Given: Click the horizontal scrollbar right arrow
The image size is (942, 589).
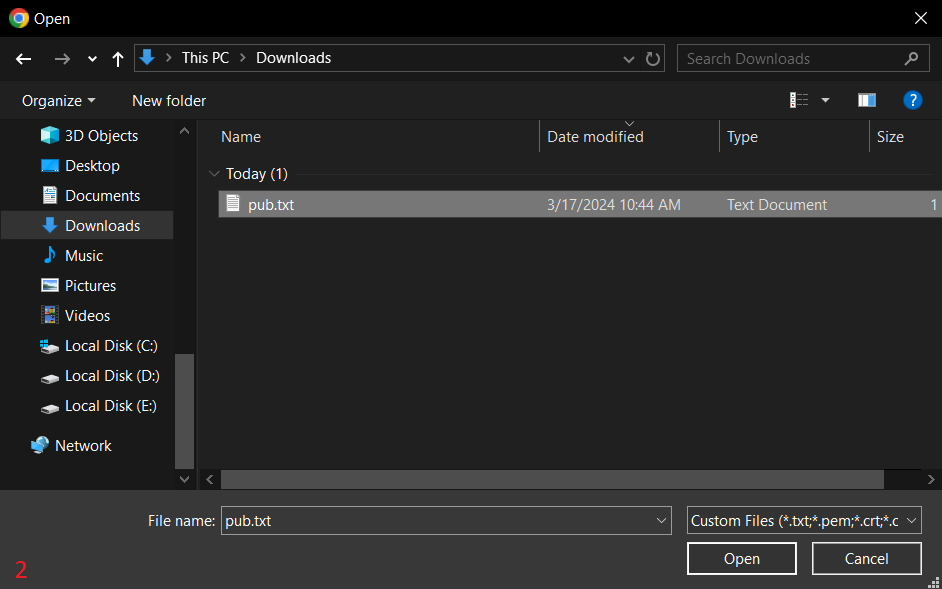Looking at the screenshot, I should coord(931,480).
